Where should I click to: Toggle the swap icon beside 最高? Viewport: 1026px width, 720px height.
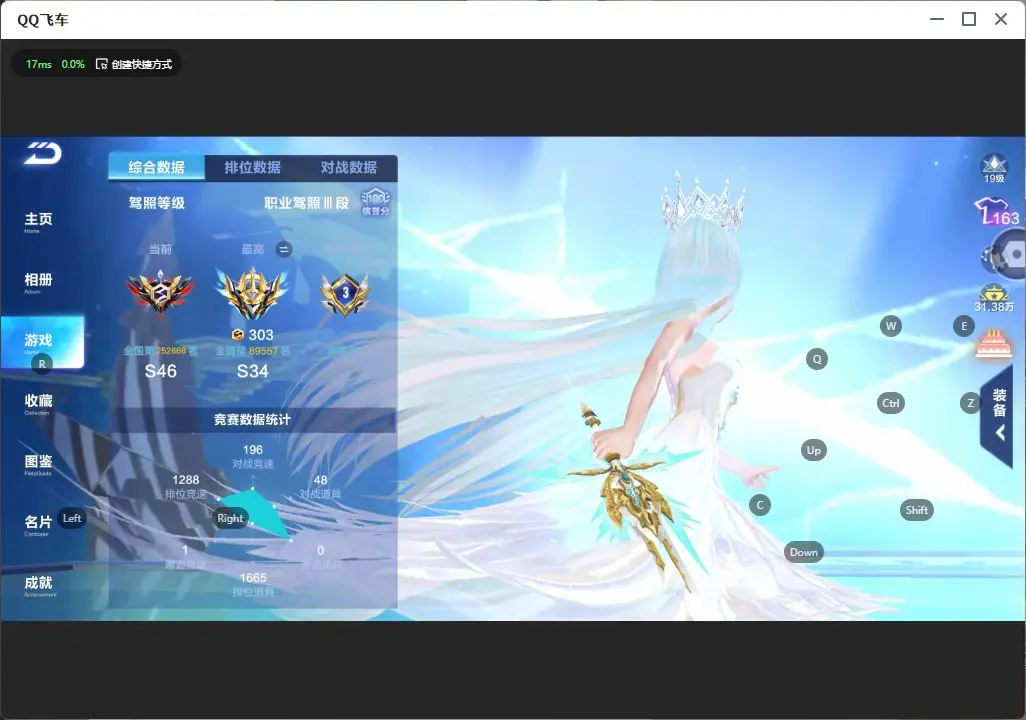[x=283, y=249]
